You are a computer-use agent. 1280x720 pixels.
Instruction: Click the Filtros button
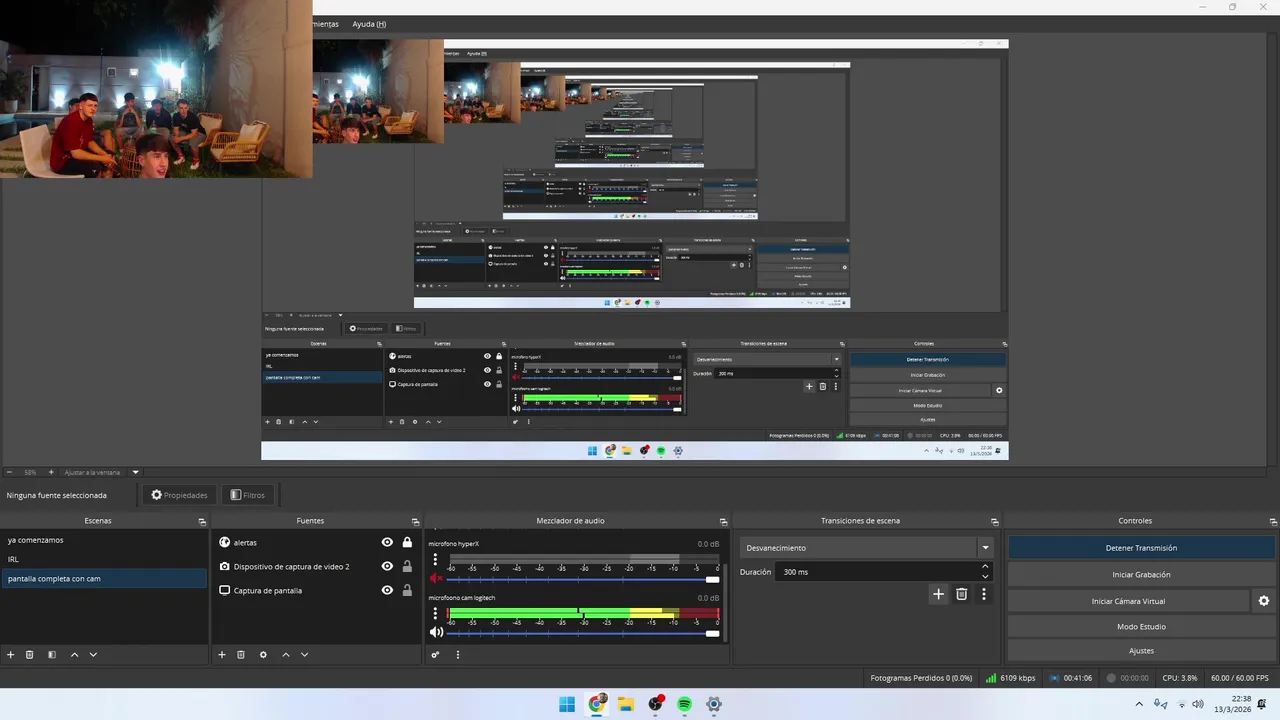(x=247, y=495)
